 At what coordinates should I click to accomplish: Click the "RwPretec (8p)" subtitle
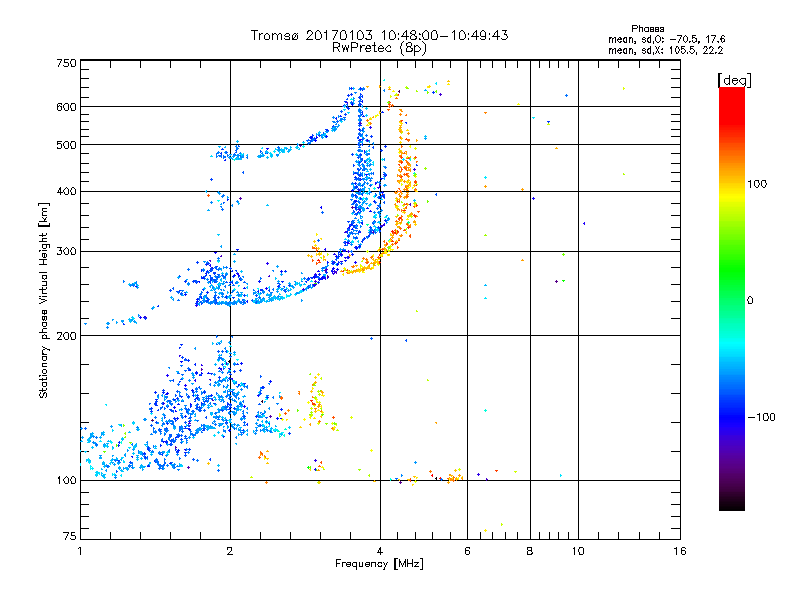coord(379,48)
